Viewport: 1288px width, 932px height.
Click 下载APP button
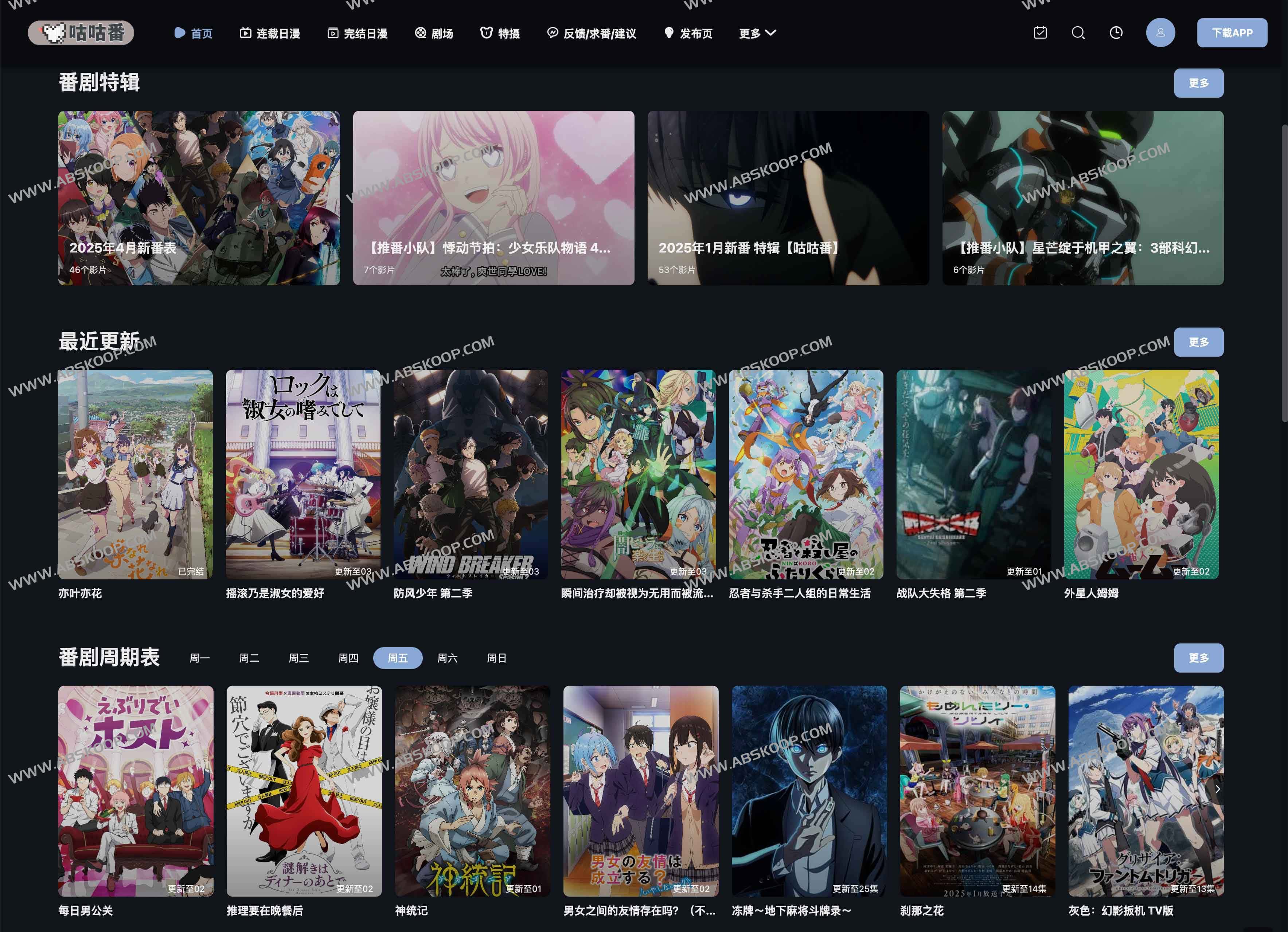pos(1232,33)
